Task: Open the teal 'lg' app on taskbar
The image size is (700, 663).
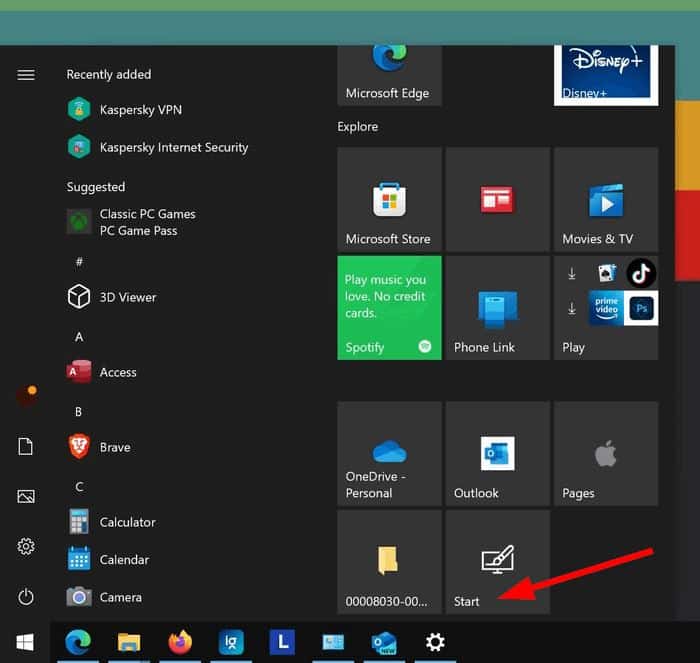Action: click(231, 642)
